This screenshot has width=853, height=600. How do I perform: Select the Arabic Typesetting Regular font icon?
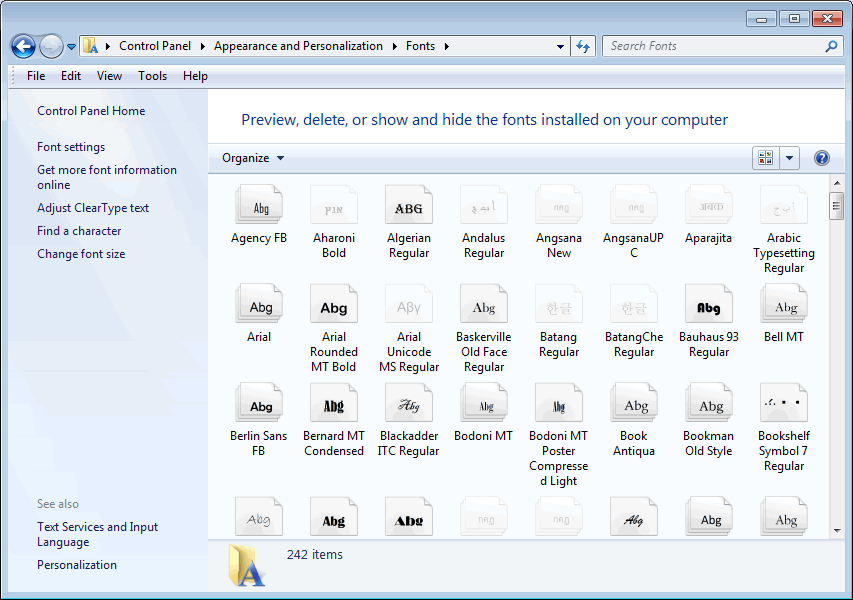click(x=784, y=205)
